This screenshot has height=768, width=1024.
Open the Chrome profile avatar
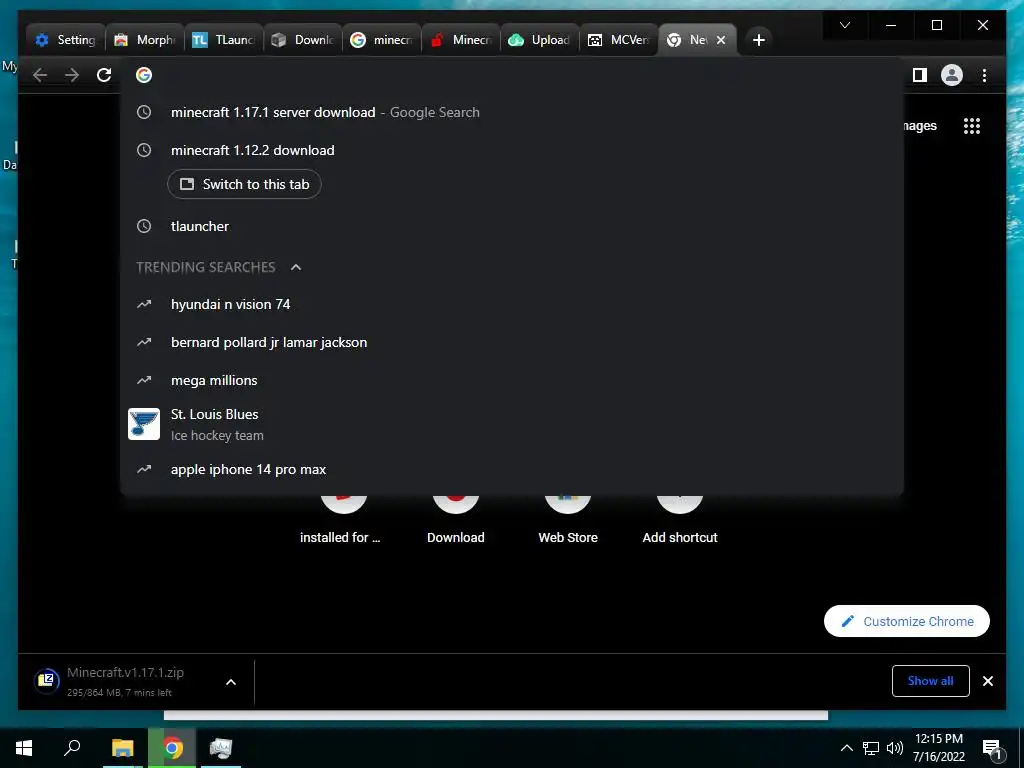[x=952, y=75]
